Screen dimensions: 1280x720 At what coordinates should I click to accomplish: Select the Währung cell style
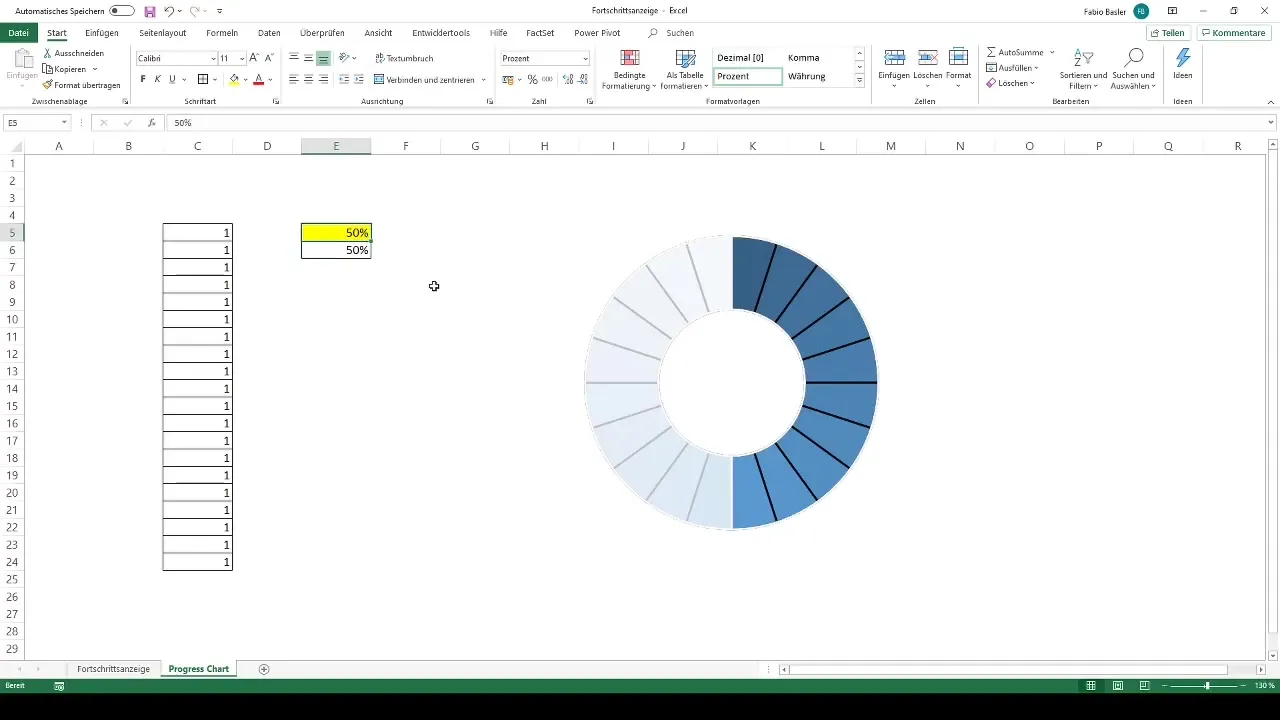tap(807, 76)
